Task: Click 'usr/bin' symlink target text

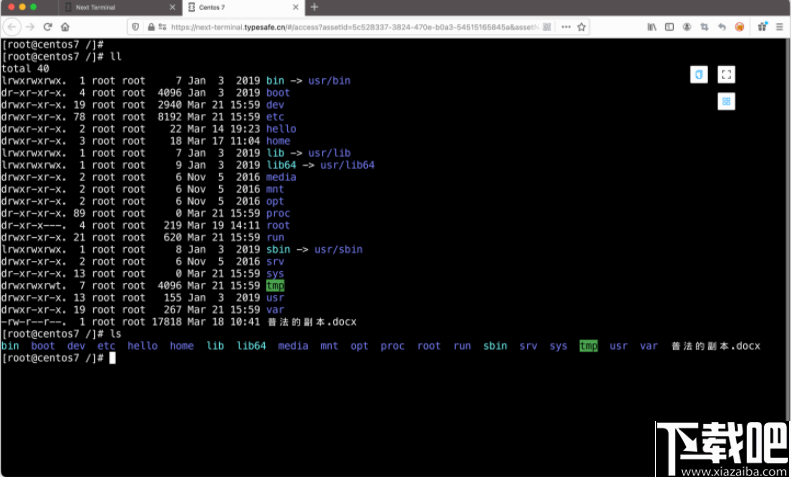Action: pos(329,81)
